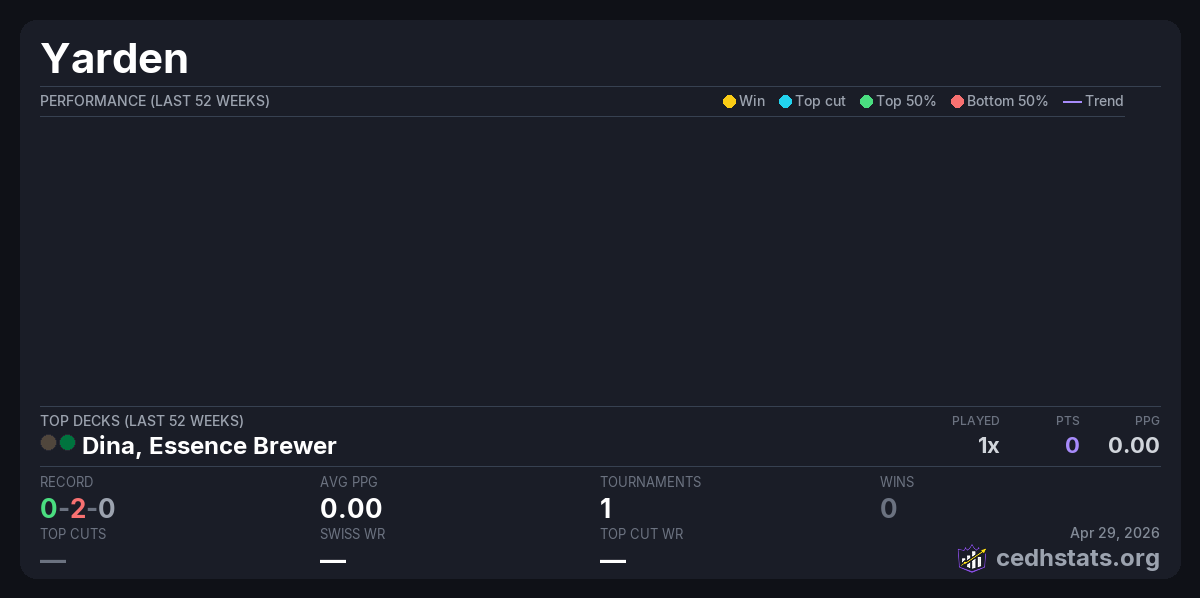The width and height of the screenshot is (1200, 598).
Task: Click the 1x played count
Action: pyautogui.click(x=988, y=446)
